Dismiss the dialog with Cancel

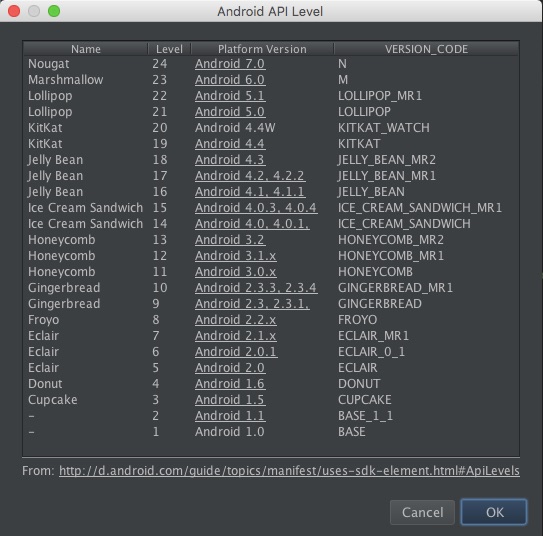coord(422,512)
